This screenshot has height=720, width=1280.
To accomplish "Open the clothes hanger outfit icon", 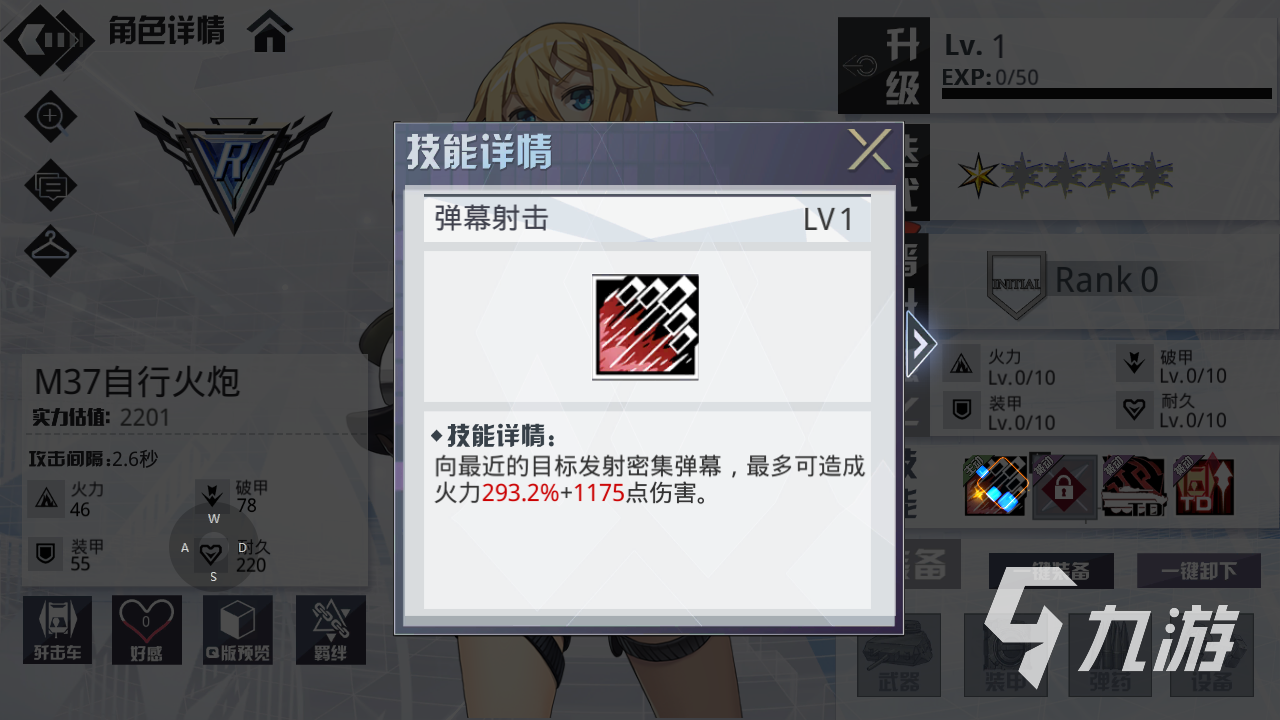I will (x=50, y=251).
